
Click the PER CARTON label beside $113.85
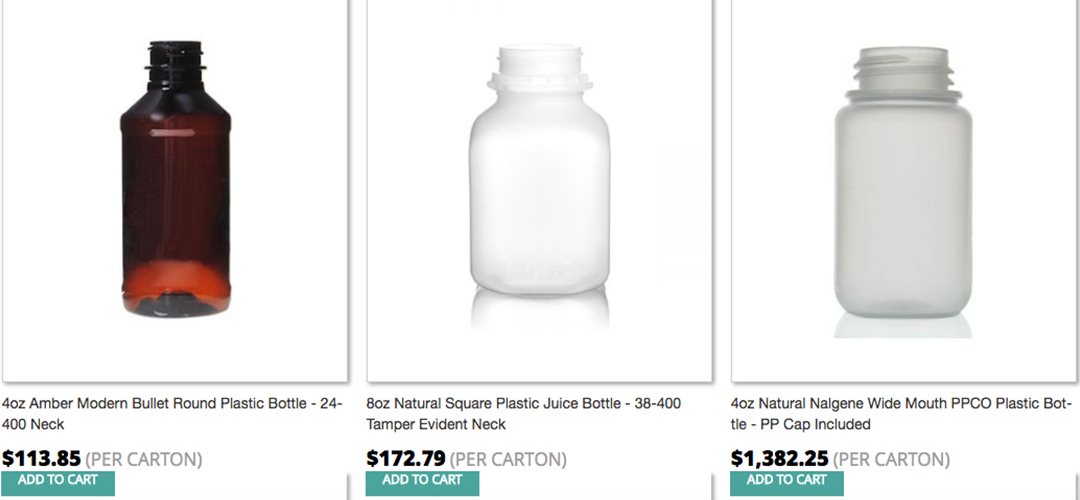144,460
